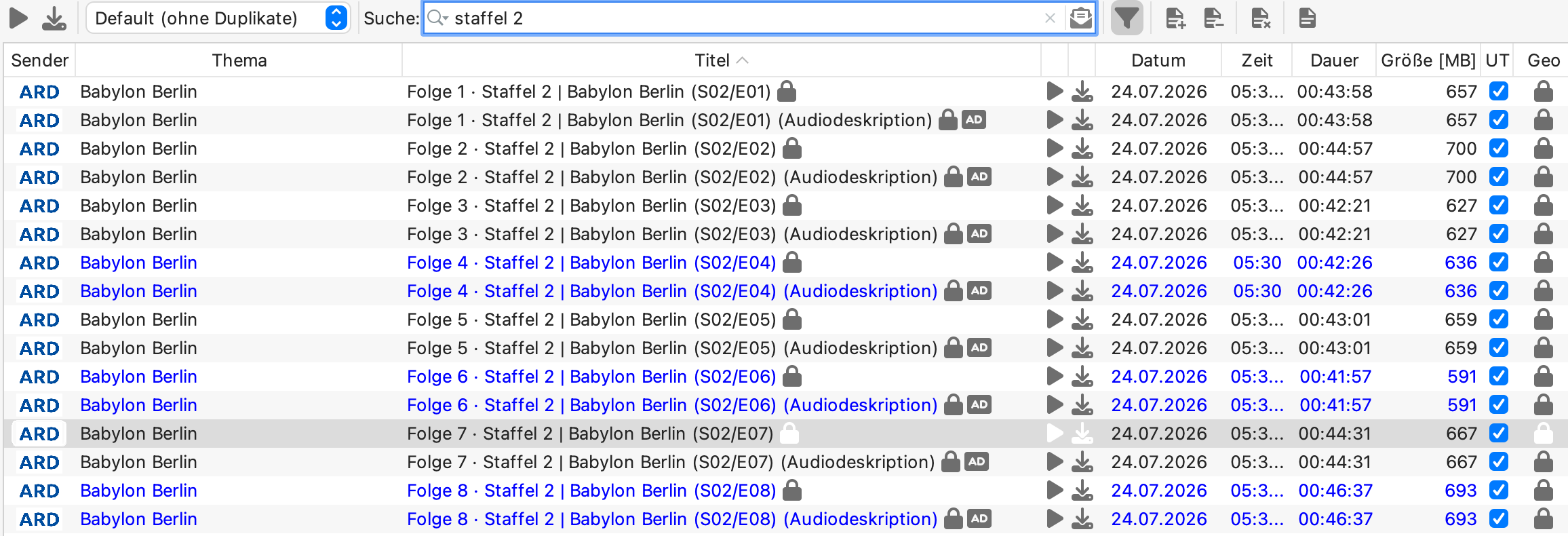Click the AD badge on Folge 5 Audiodeskription
Viewport: 1568px width, 536px height.
pyautogui.click(x=979, y=347)
